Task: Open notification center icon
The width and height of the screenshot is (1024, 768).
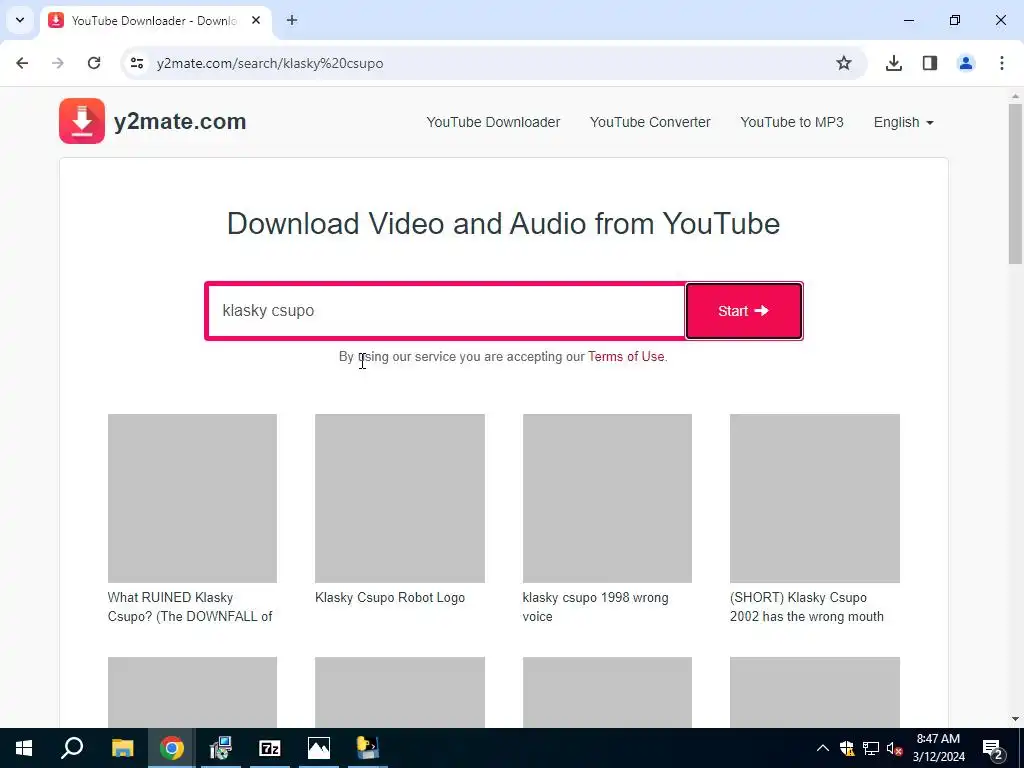Action: click(993, 748)
